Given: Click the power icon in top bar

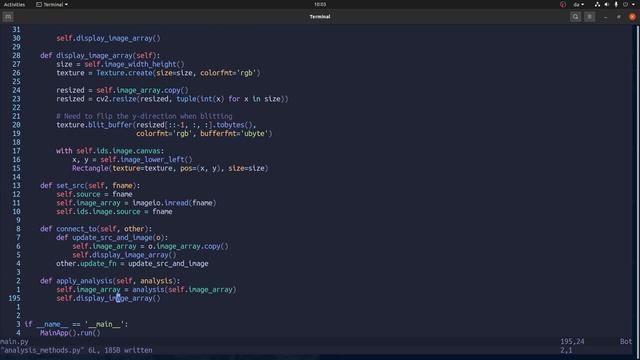Looking at the screenshot, I should click(x=625, y=4).
